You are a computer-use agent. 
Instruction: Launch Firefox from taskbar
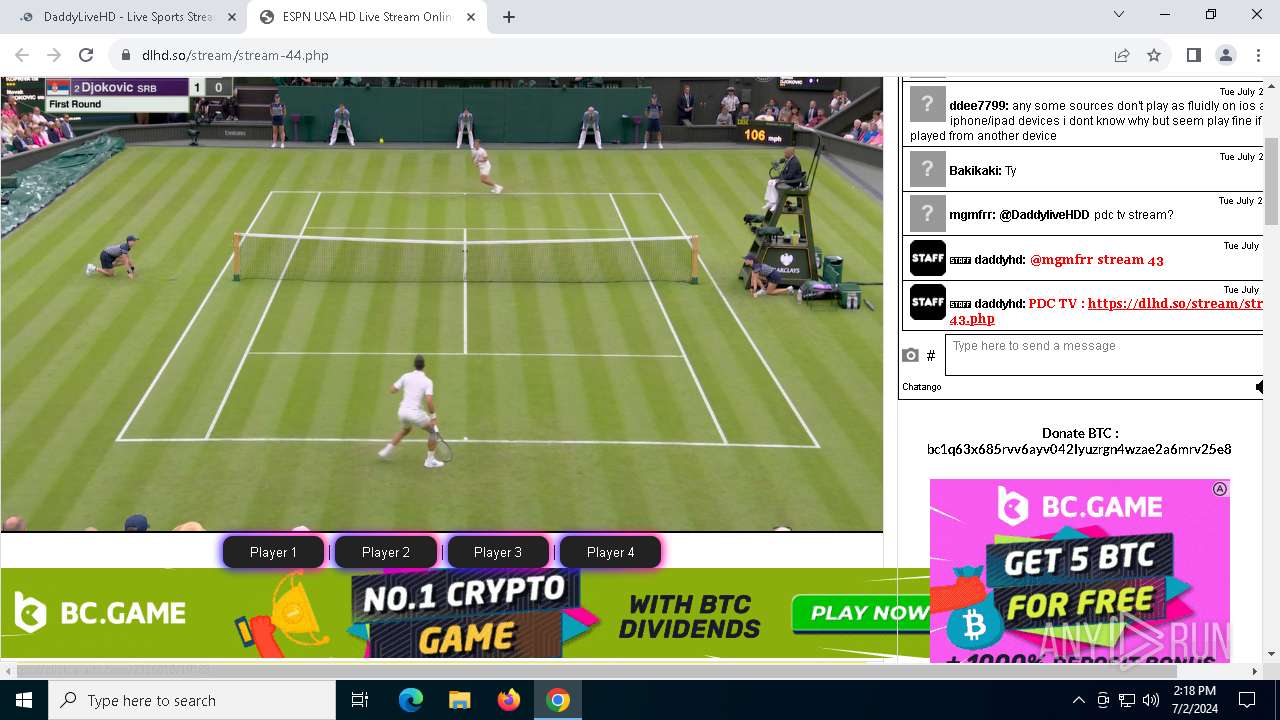(x=508, y=700)
